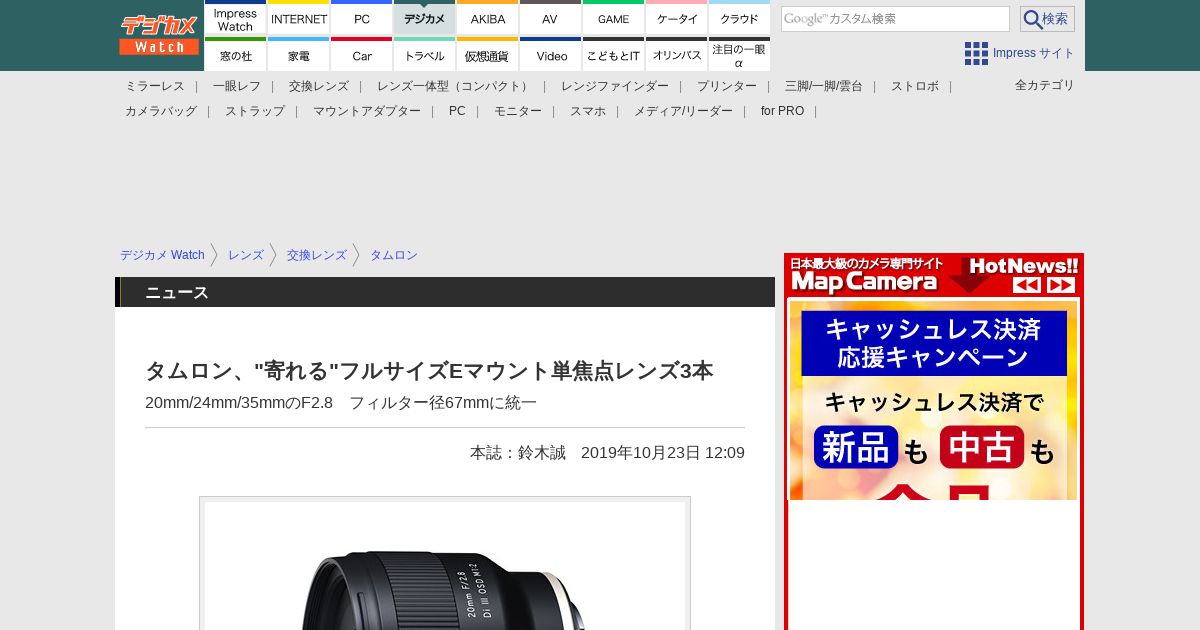Open the Impress Watch tab
This screenshot has width=1200, height=630.
click(x=235, y=18)
